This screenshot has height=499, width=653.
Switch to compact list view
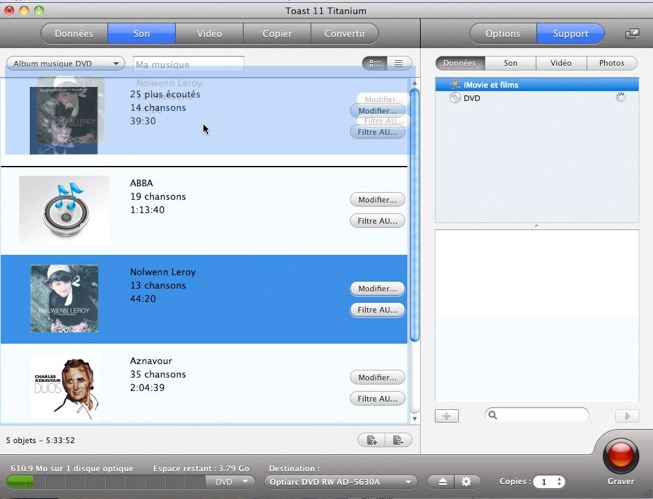pos(399,63)
